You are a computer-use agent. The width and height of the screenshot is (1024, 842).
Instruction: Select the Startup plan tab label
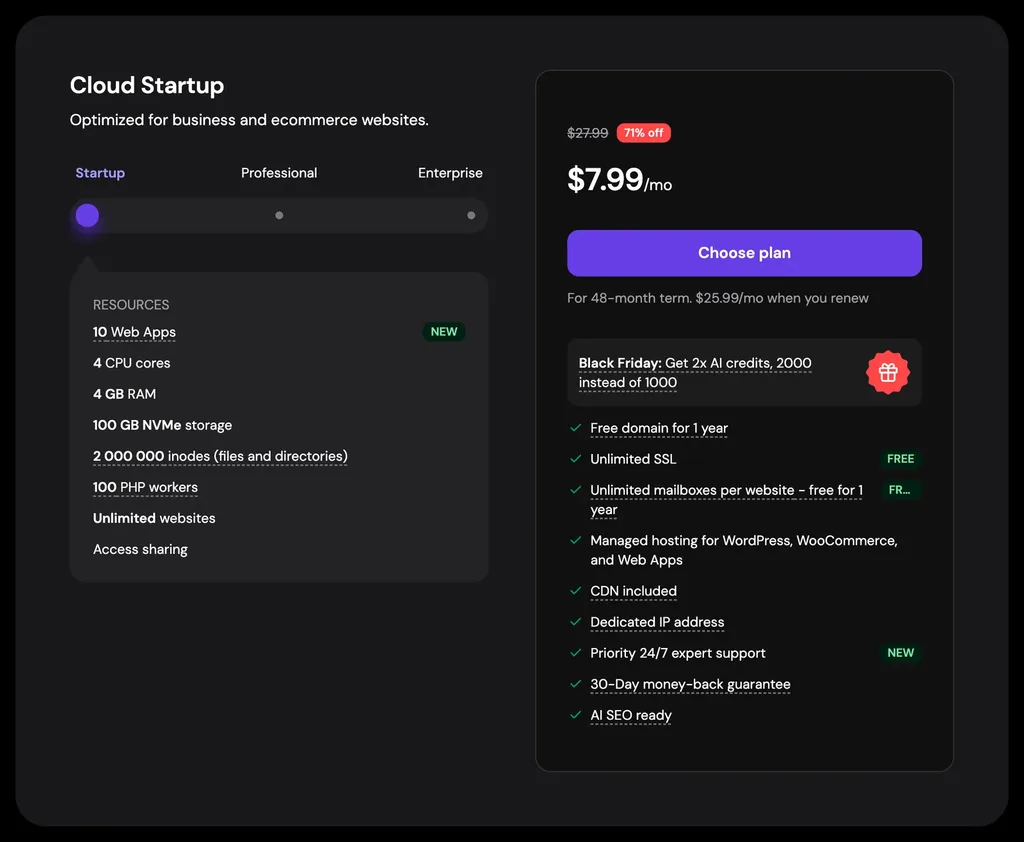click(x=100, y=173)
